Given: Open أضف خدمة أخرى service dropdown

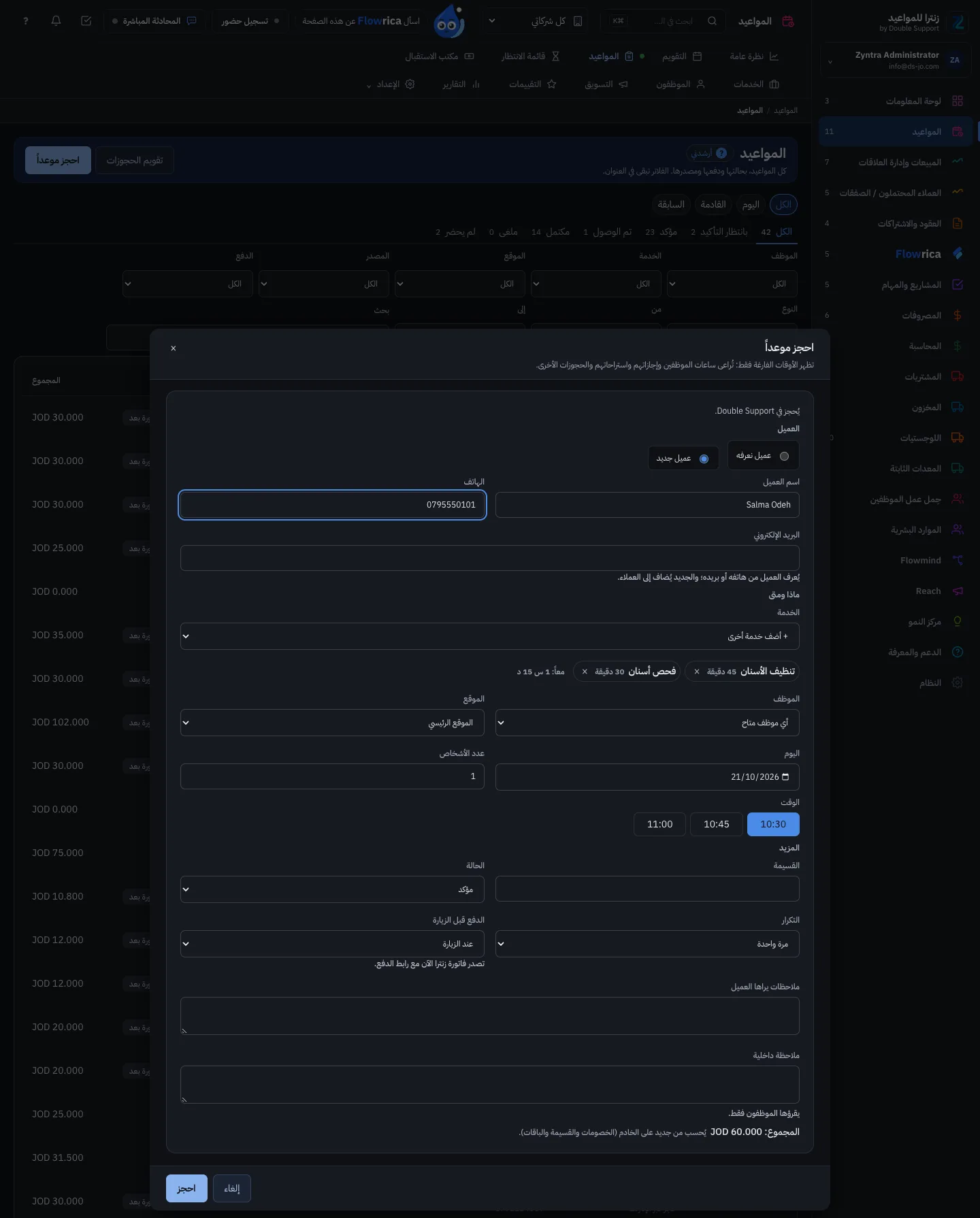Looking at the screenshot, I should pyautogui.click(x=490, y=636).
